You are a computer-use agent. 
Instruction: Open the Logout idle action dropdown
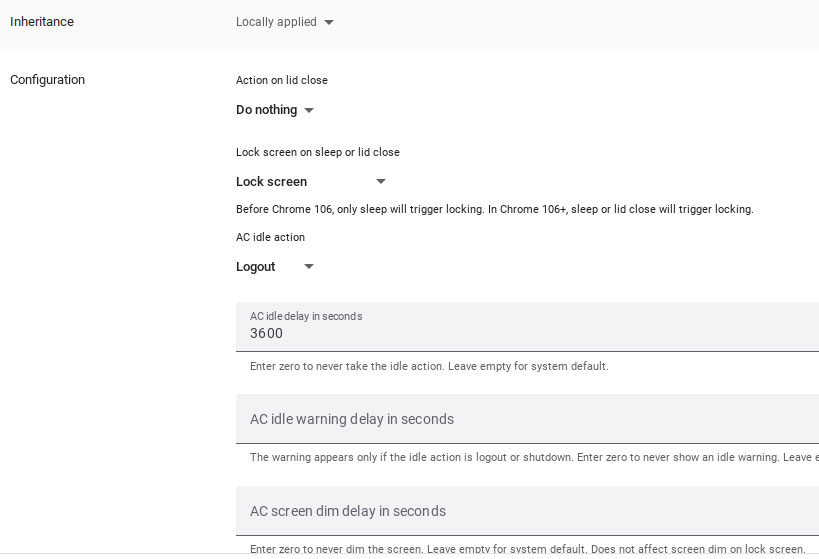[x=256, y=267]
